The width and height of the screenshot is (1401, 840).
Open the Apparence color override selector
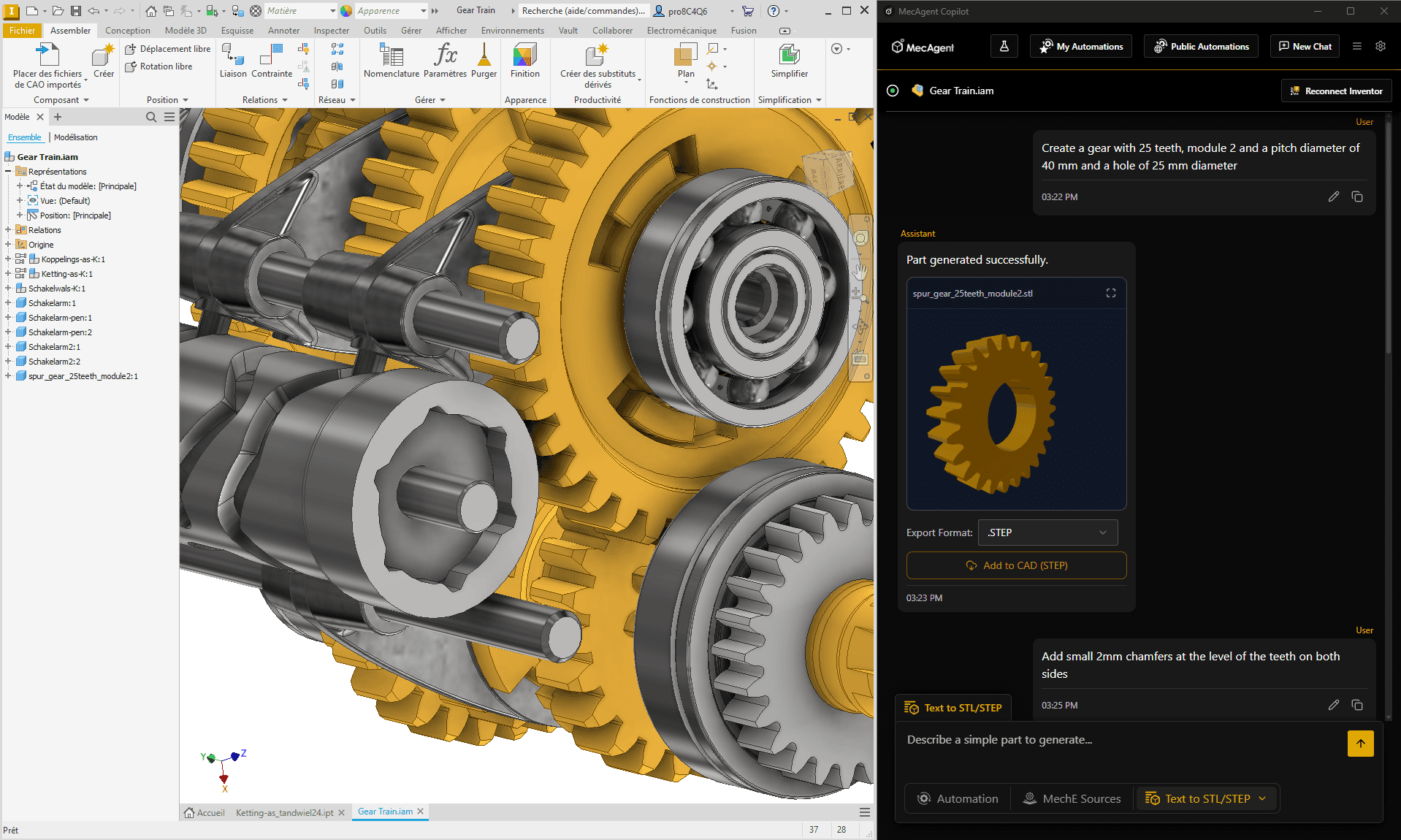click(x=391, y=11)
